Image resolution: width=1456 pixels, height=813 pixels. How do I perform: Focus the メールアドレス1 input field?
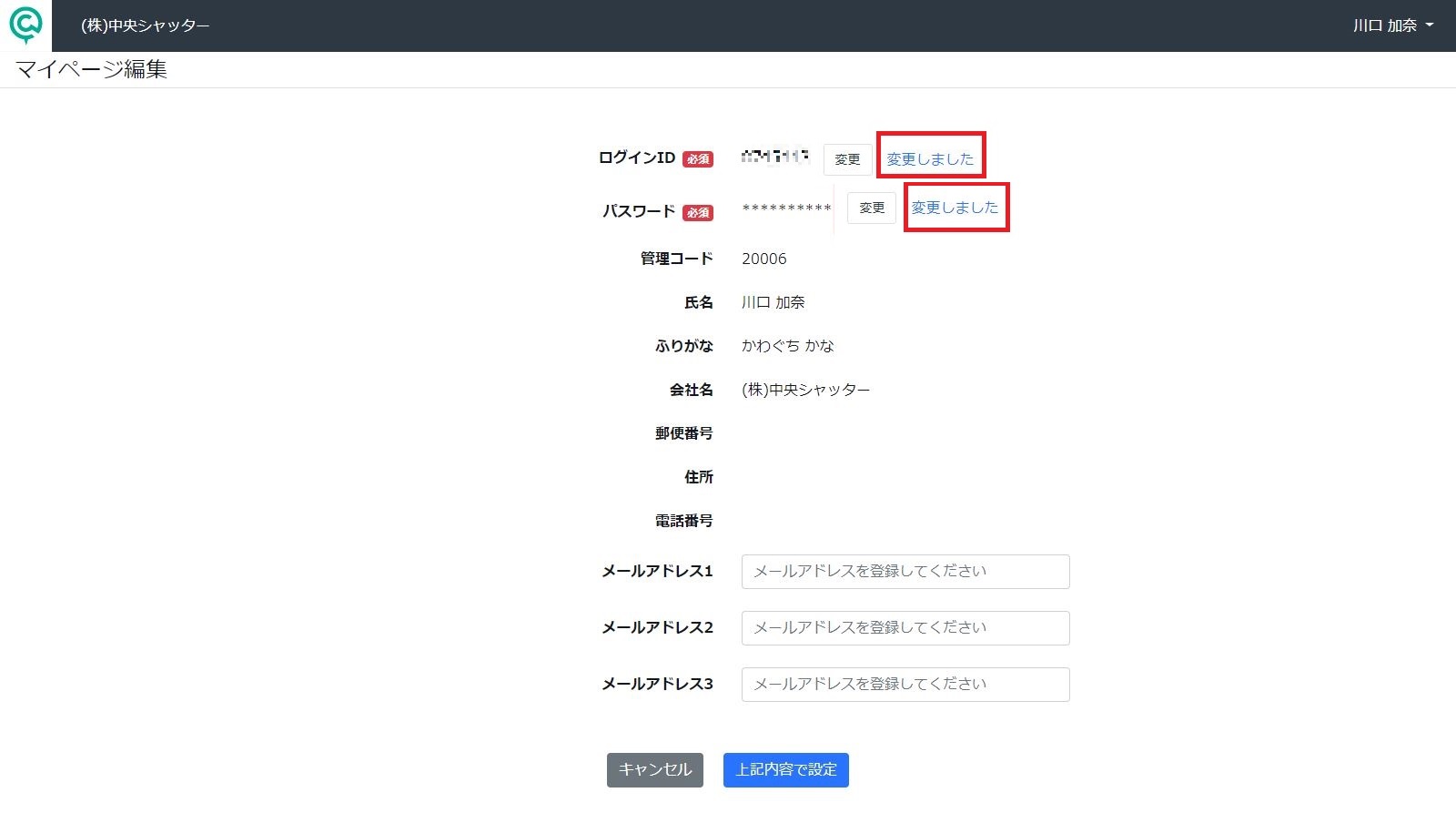coord(905,572)
